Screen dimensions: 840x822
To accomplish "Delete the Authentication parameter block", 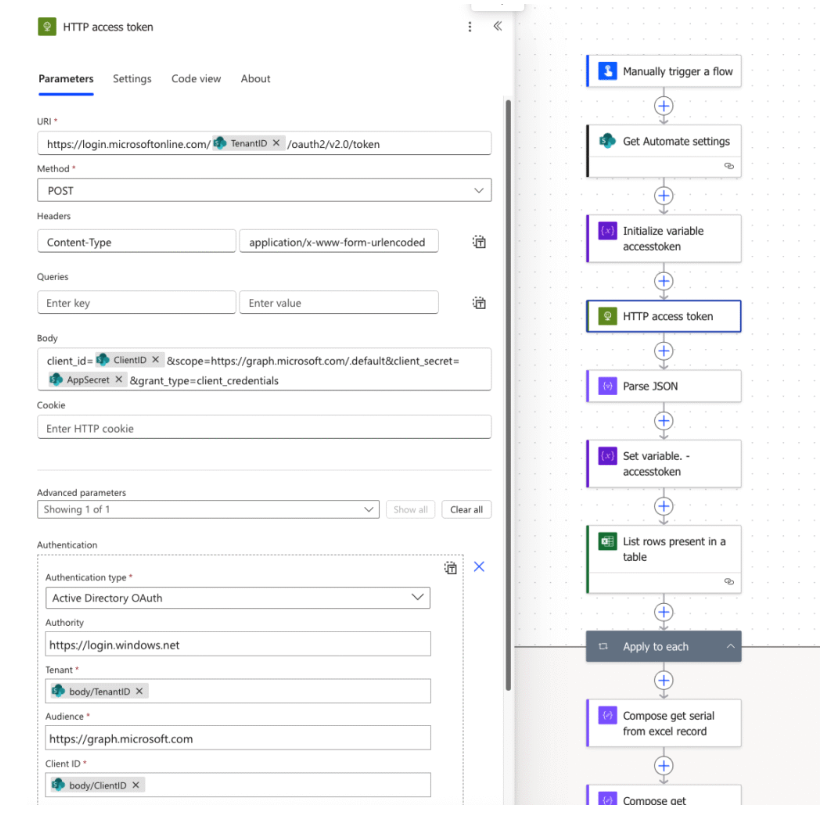I will tap(451, 567).
